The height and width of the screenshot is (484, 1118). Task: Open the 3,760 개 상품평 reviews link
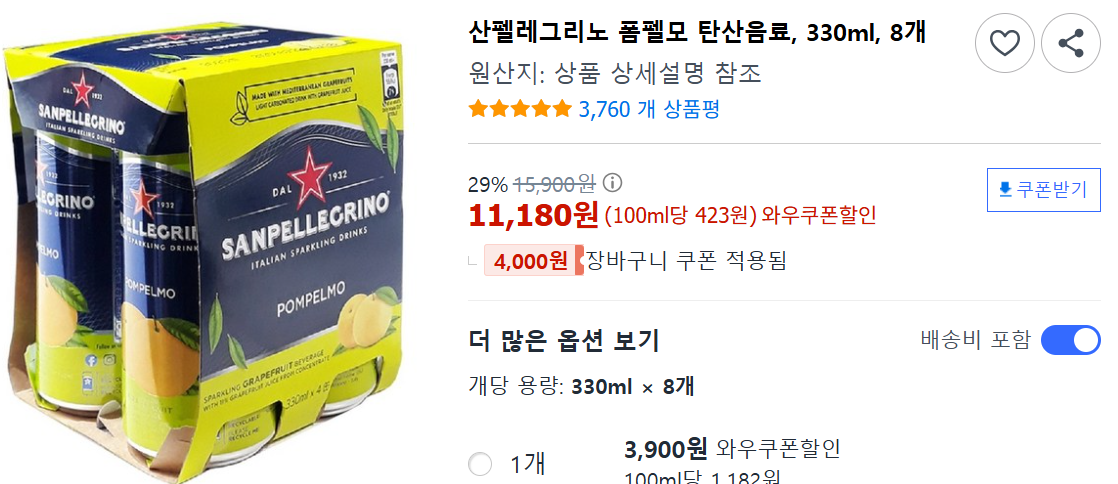tap(649, 109)
